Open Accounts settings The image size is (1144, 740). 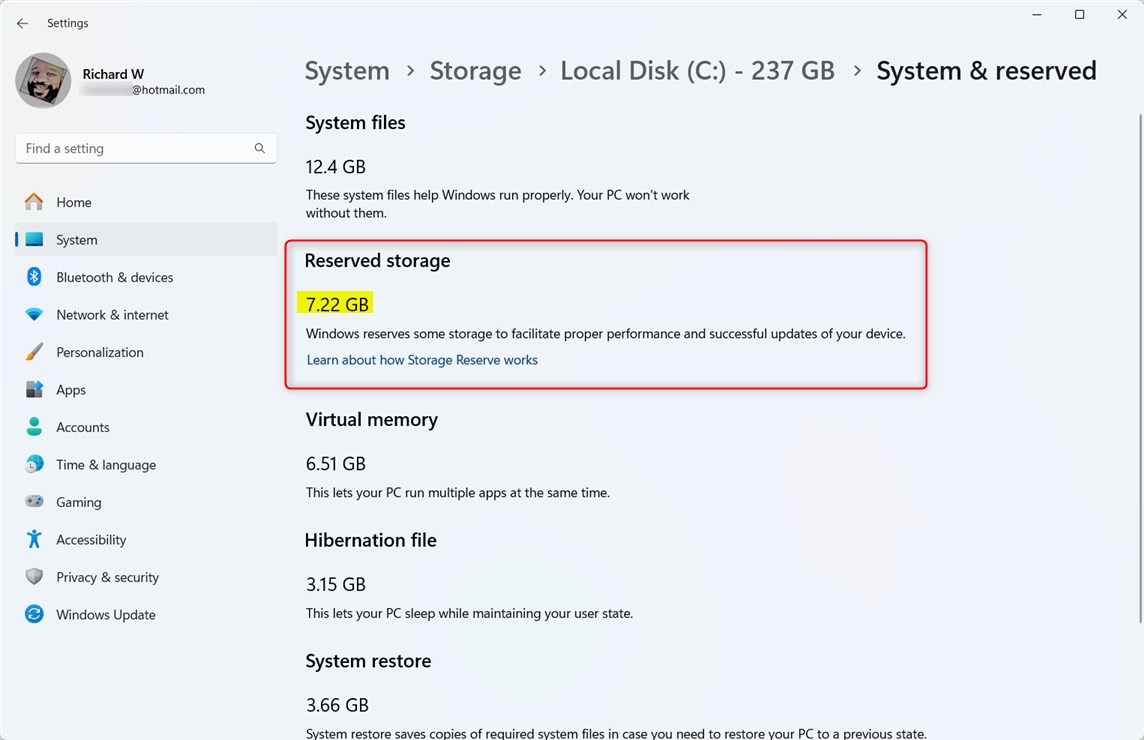point(82,427)
